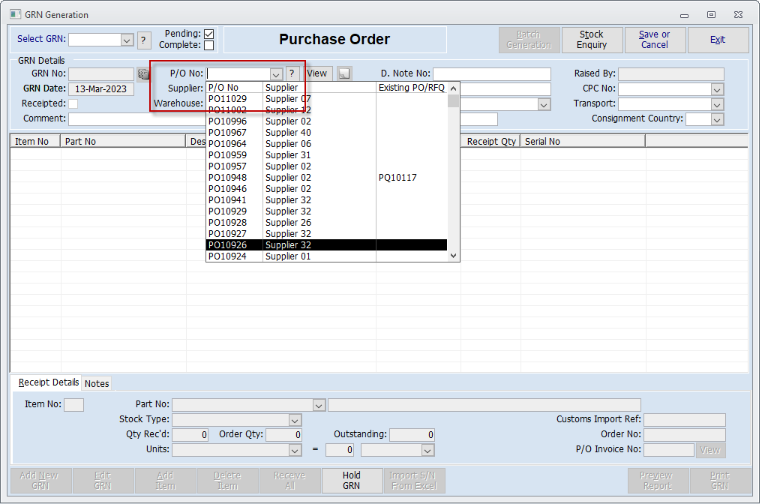
Task: Click the ? button next to P/O No
Action: [x=292, y=74]
